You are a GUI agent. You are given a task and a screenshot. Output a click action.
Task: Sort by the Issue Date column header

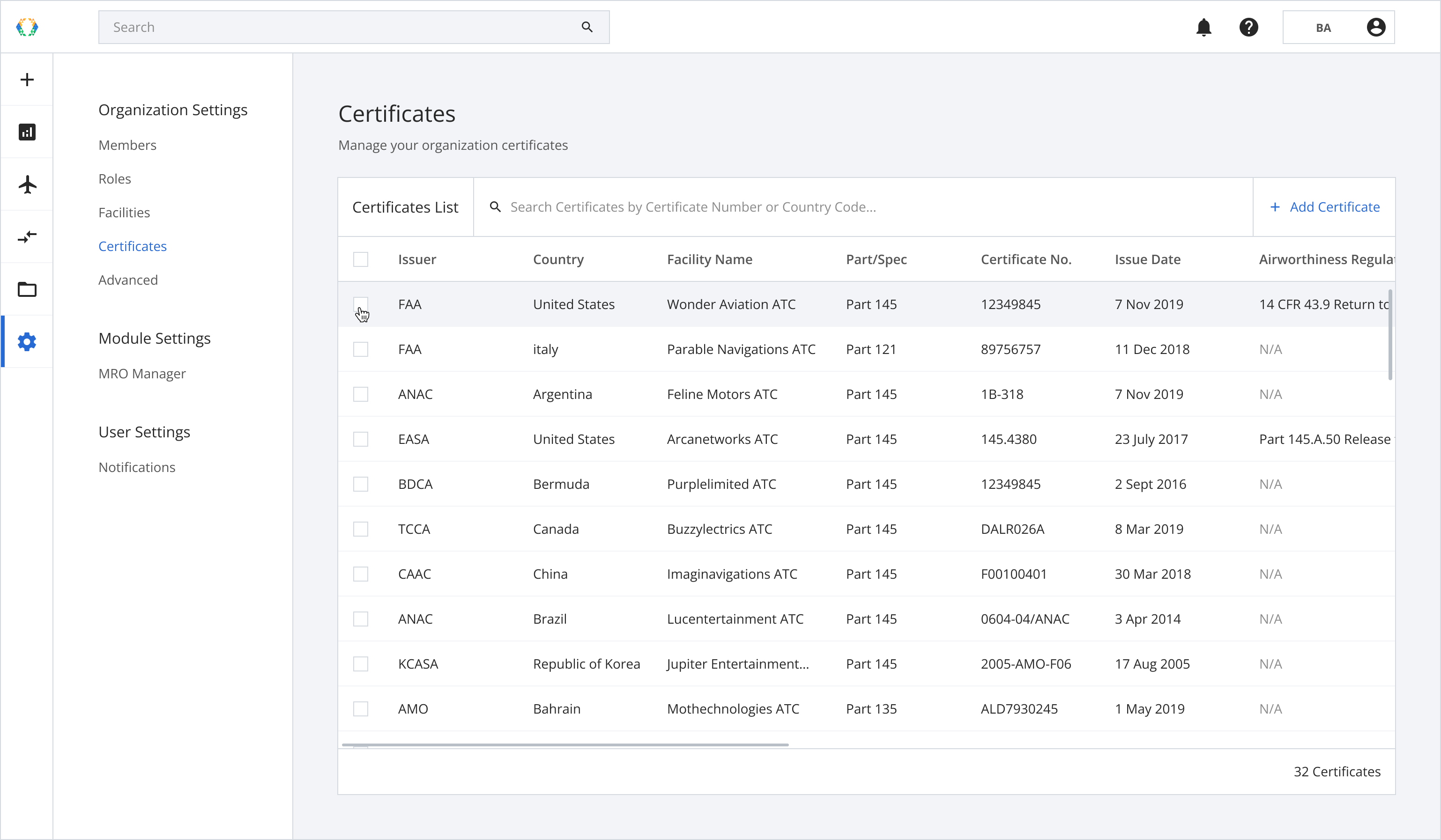pyautogui.click(x=1148, y=259)
